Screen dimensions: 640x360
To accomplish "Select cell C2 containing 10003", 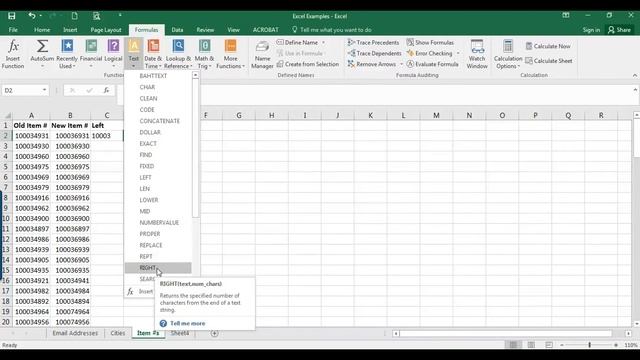I will pyautogui.click(x=107, y=136).
